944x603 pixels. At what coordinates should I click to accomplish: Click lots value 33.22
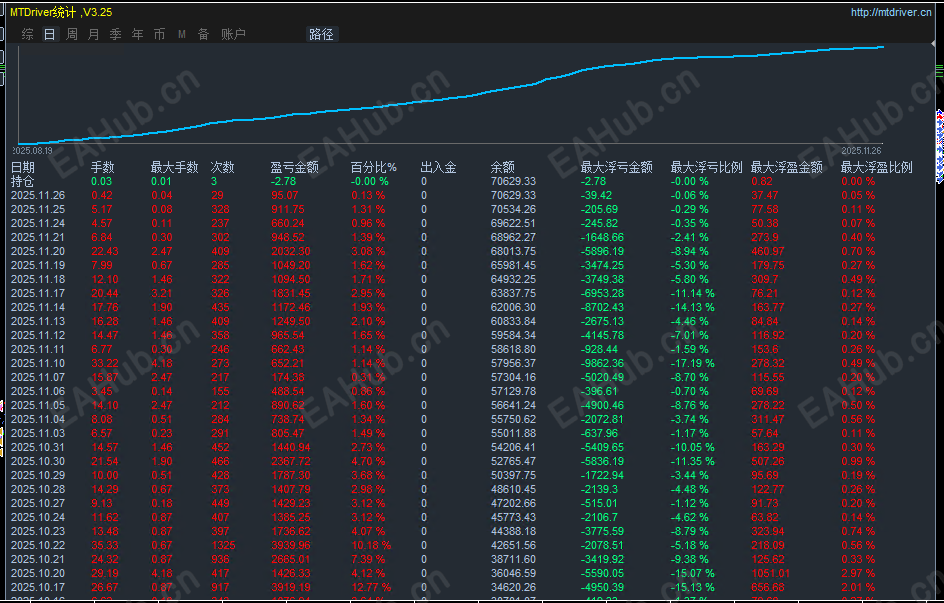click(x=105, y=363)
